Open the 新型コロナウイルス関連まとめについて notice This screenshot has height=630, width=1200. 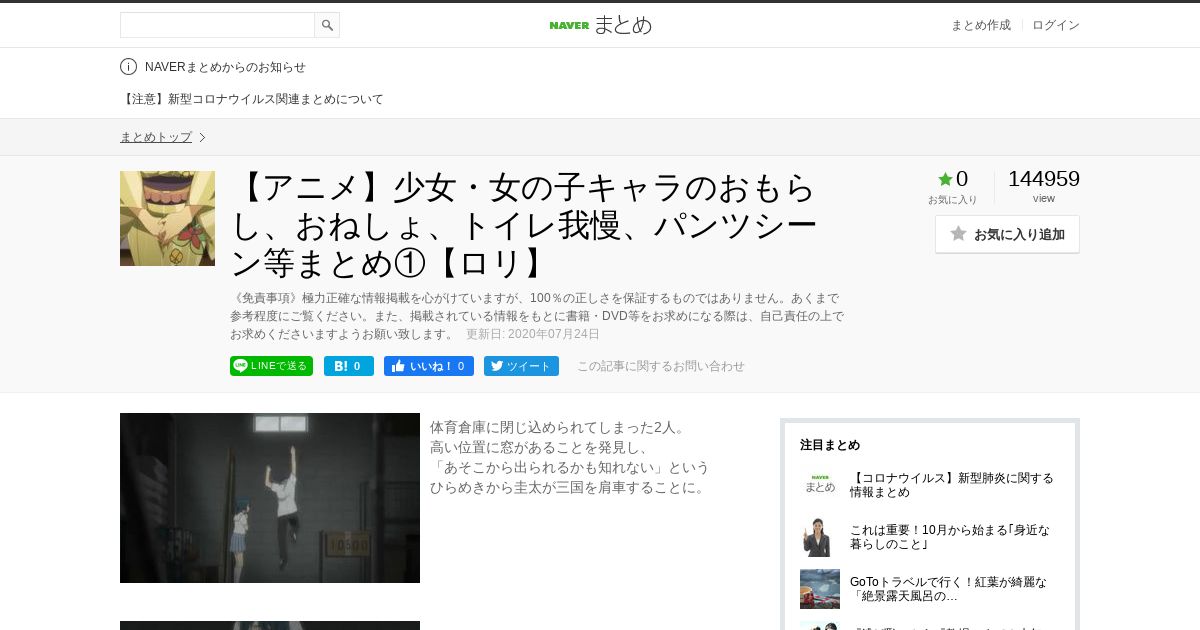click(x=252, y=99)
